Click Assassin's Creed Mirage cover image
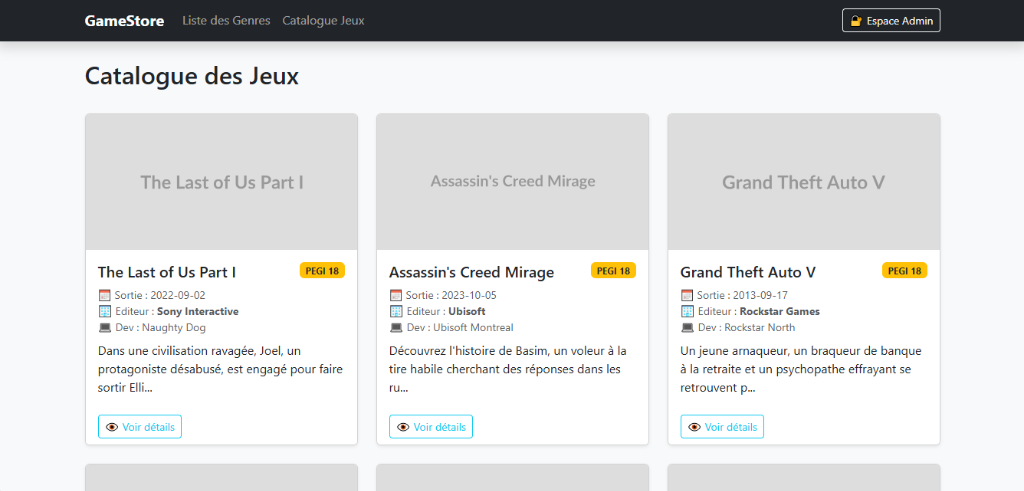Viewport: 1024px width, 491px height. click(513, 182)
